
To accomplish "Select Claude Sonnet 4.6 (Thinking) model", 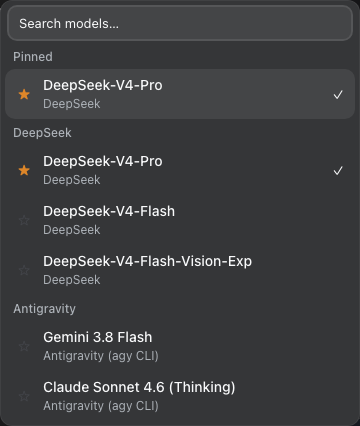I will (x=180, y=396).
